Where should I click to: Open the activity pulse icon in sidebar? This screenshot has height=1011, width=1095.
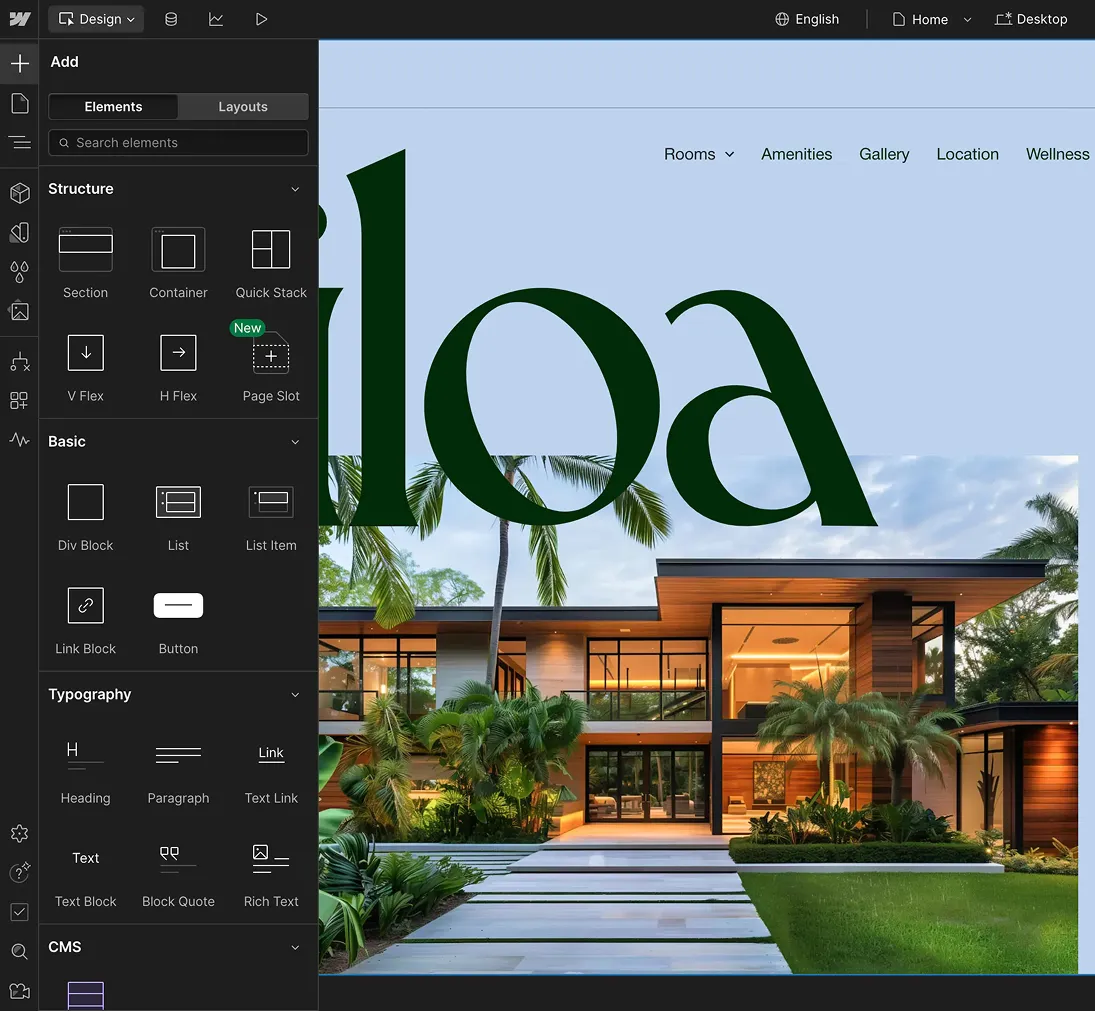(20, 439)
